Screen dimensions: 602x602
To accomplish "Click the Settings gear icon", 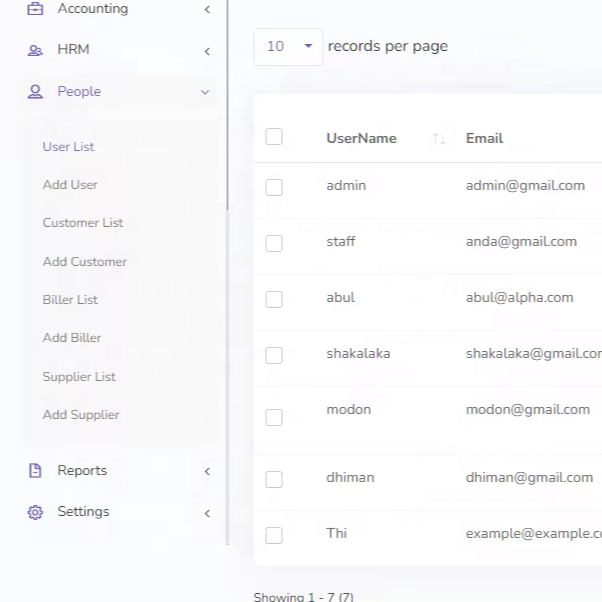I will click(35, 512).
